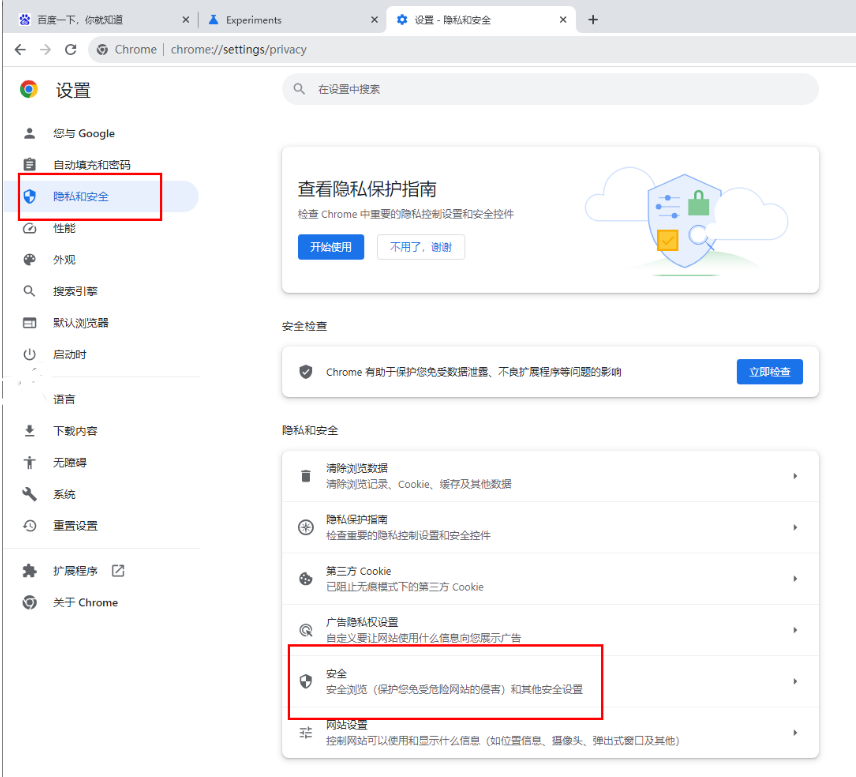
Task: Click the 不用了，谢谢 button
Action: pyautogui.click(x=421, y=247)
